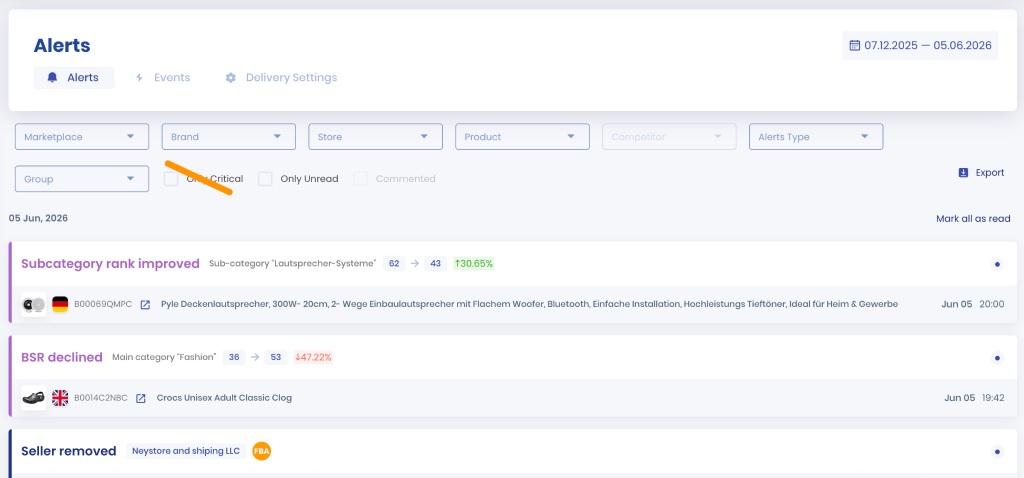Viewport: 1024px width, 478px height.
Task: Click the ↑30.65% change badge
Action: [474, 264]
